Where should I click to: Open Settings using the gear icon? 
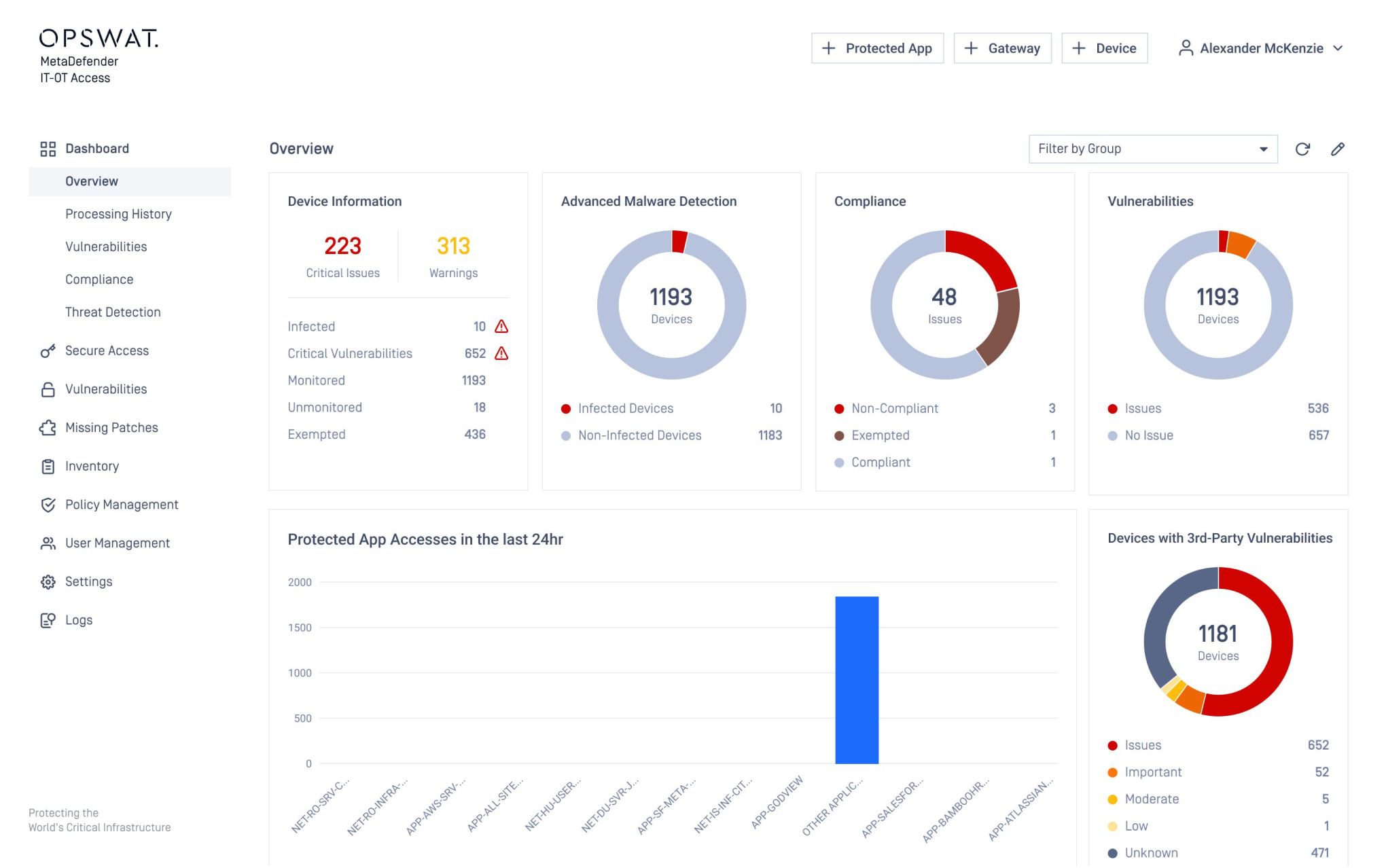click(x=47, y=581)
